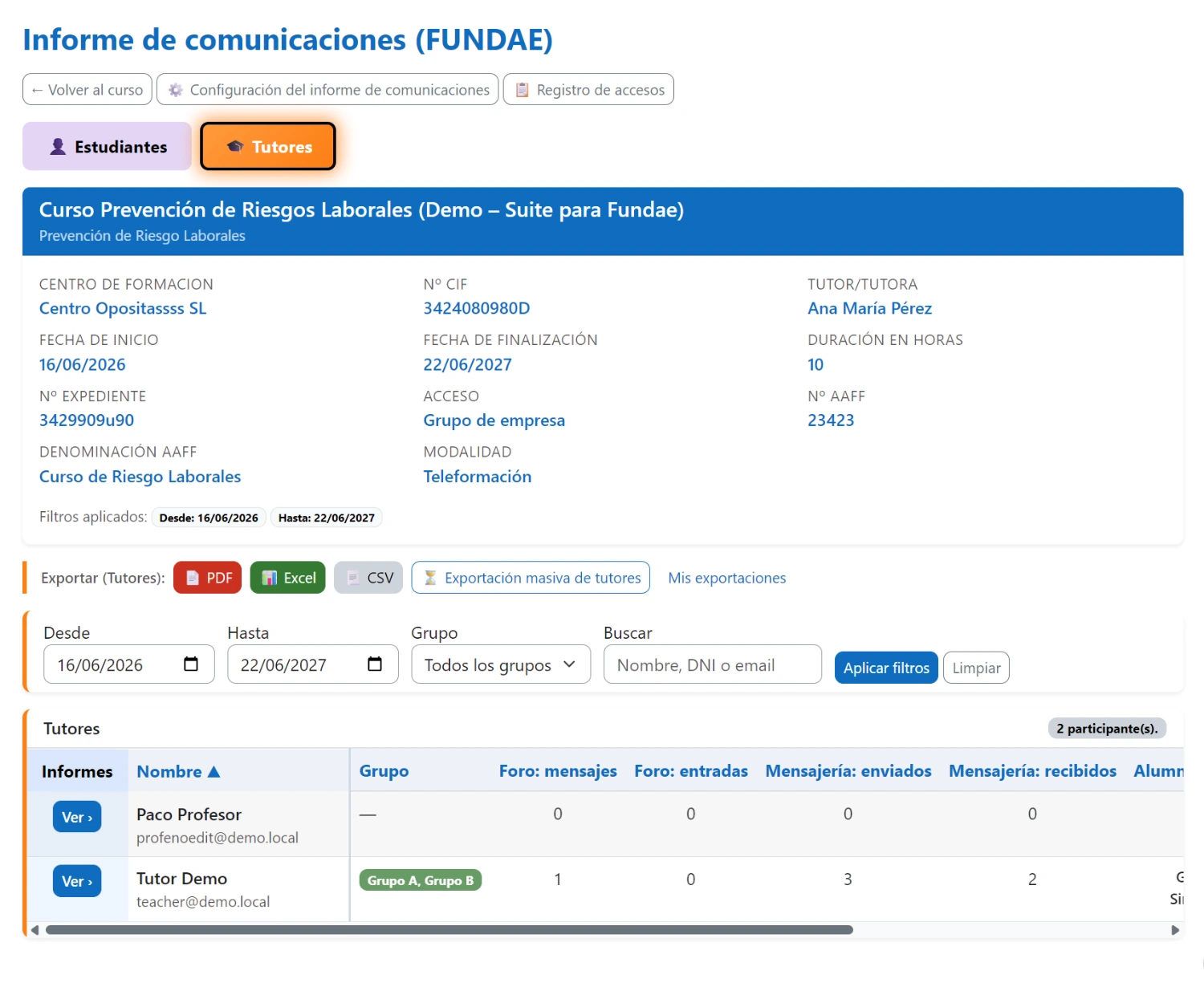Switch to the Tutores tab
This screenshot has width=1204, height=983.
(x=268, y=147)
